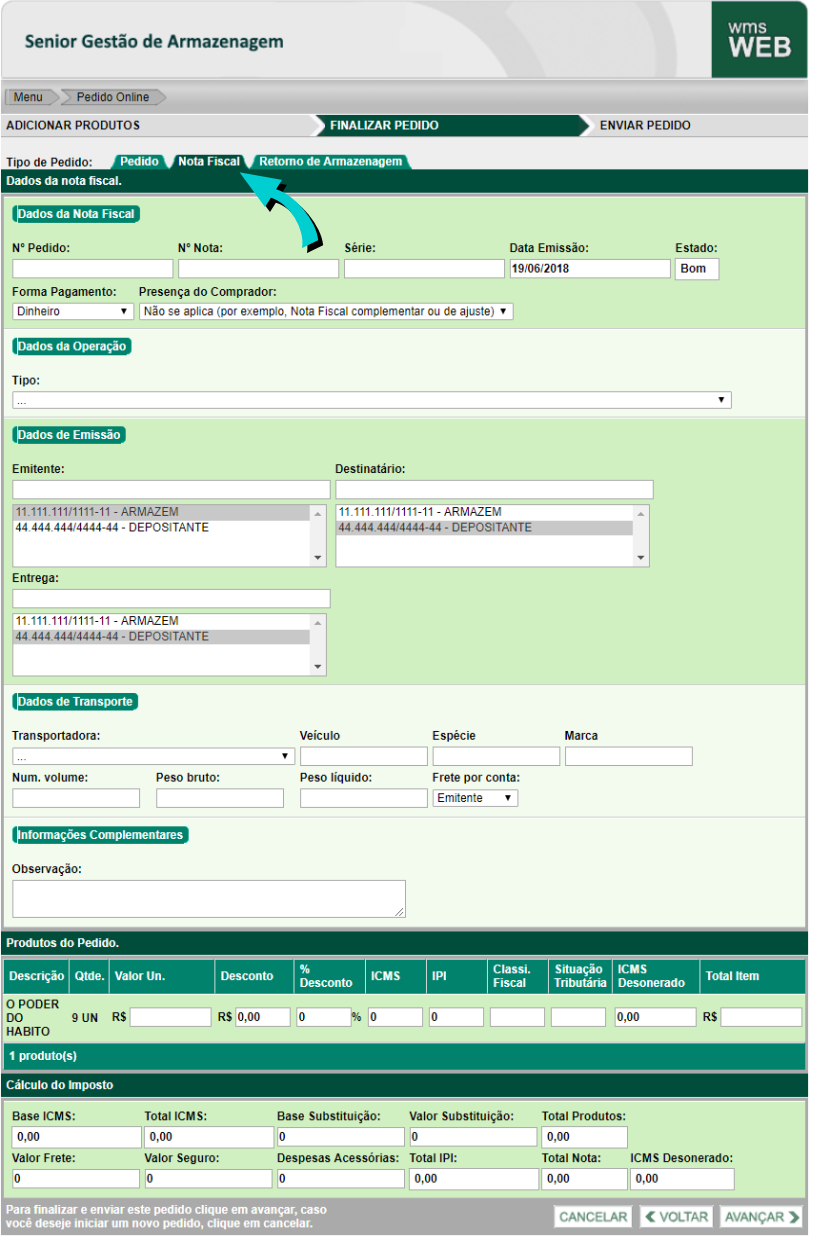Click the Espécie input field

496,756
